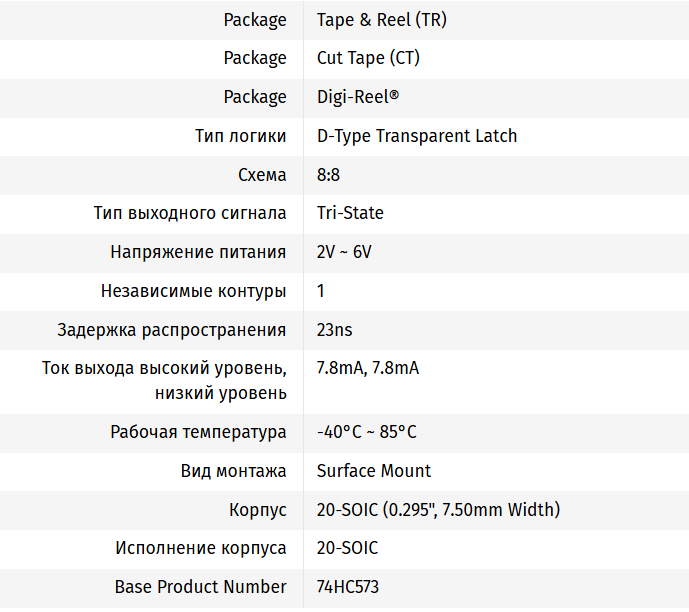Image resolution: width=689 pixels, height=612 pixels.
Task: Click the 'Задержка распространения' label
Action: click(172, 330)
